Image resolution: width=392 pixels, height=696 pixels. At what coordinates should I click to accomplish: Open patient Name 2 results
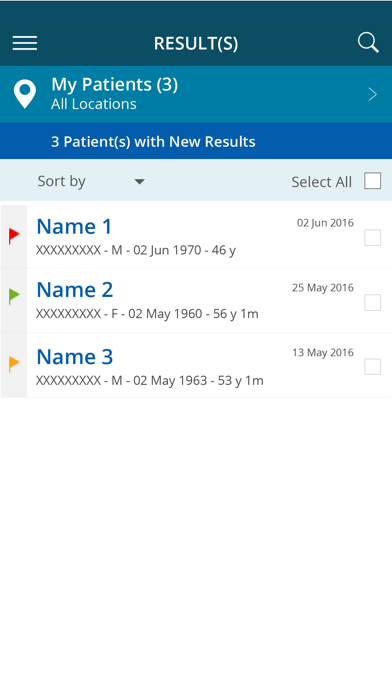click(75, 290)
